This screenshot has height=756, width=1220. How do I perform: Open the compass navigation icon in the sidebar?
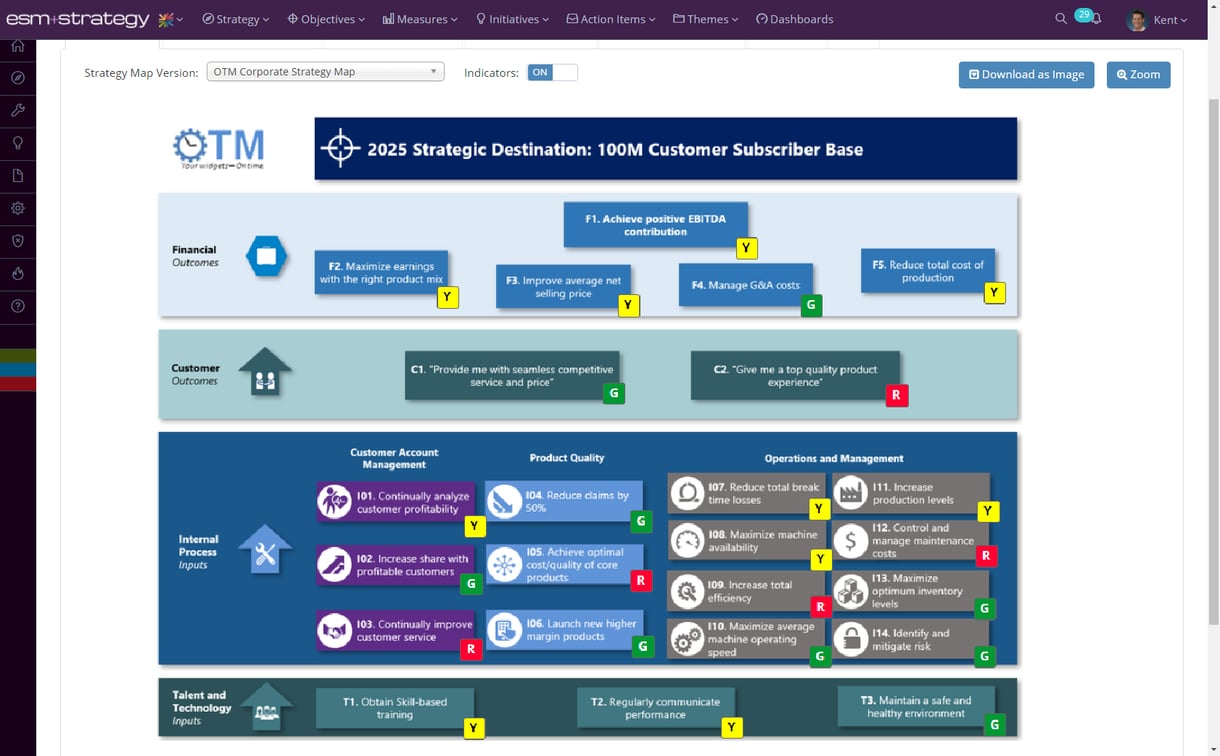coord(17,77)
